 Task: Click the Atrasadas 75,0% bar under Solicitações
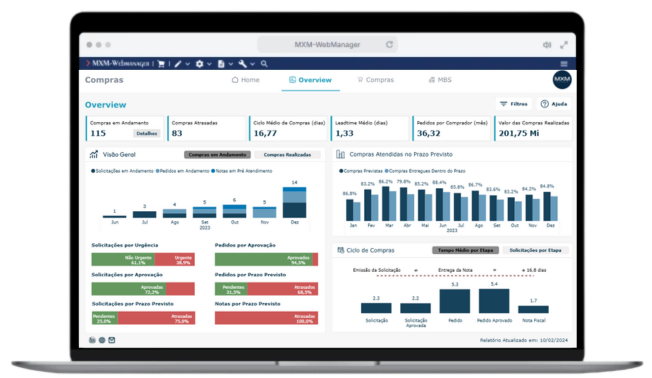click(156, 318)
